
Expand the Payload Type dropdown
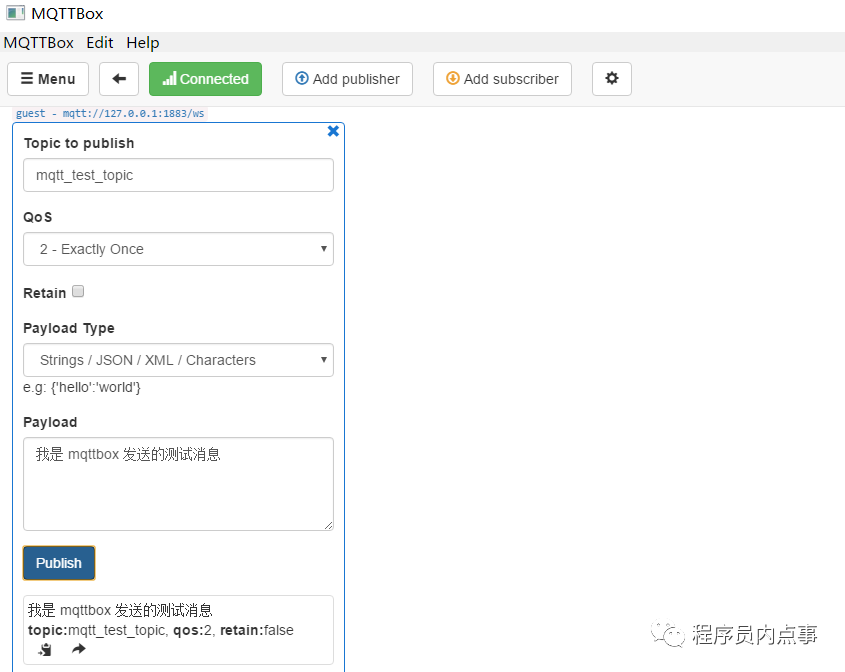(x=178, y=360)
